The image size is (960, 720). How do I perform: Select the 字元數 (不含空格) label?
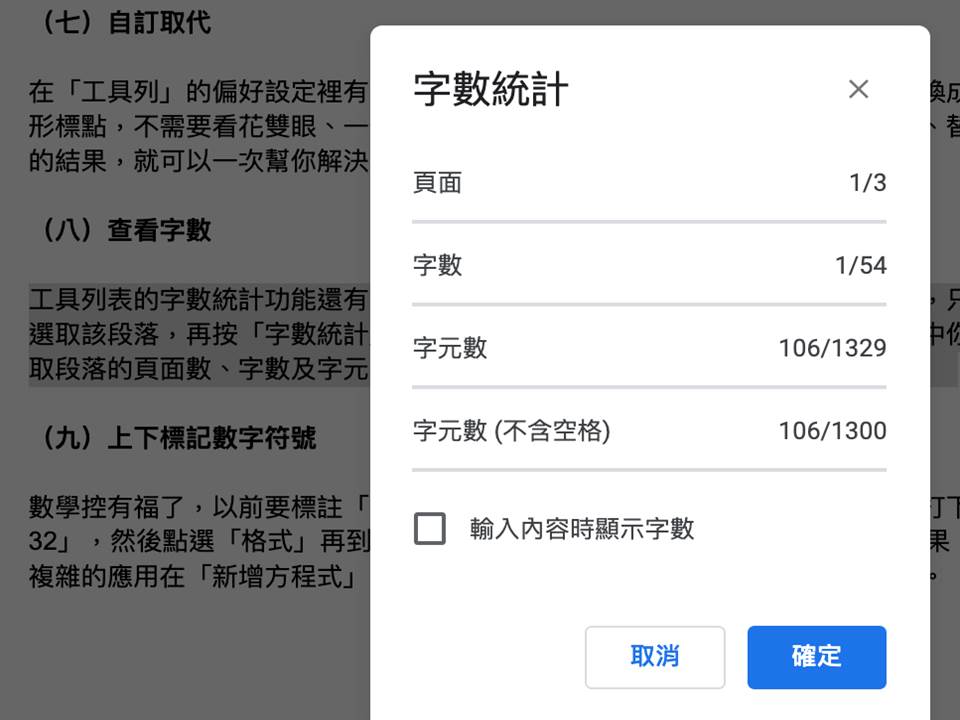click(511, 431)
